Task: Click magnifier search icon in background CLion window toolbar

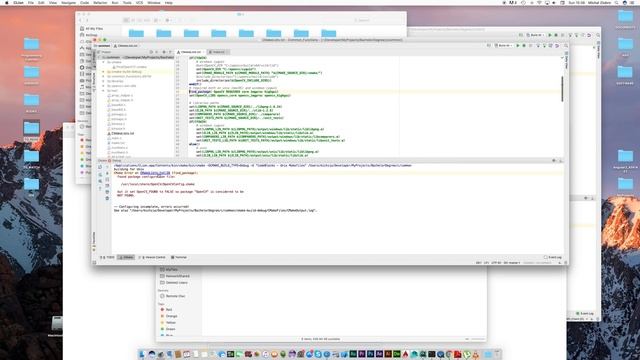Action: 598,36
